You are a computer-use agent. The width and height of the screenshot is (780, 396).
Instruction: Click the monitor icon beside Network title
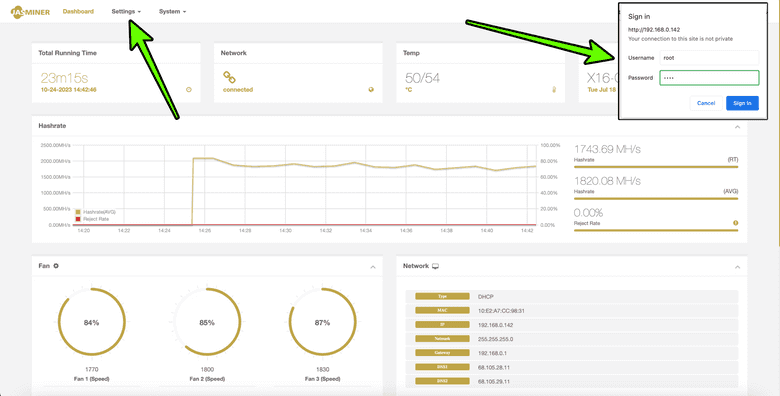(x=435, y=266)
